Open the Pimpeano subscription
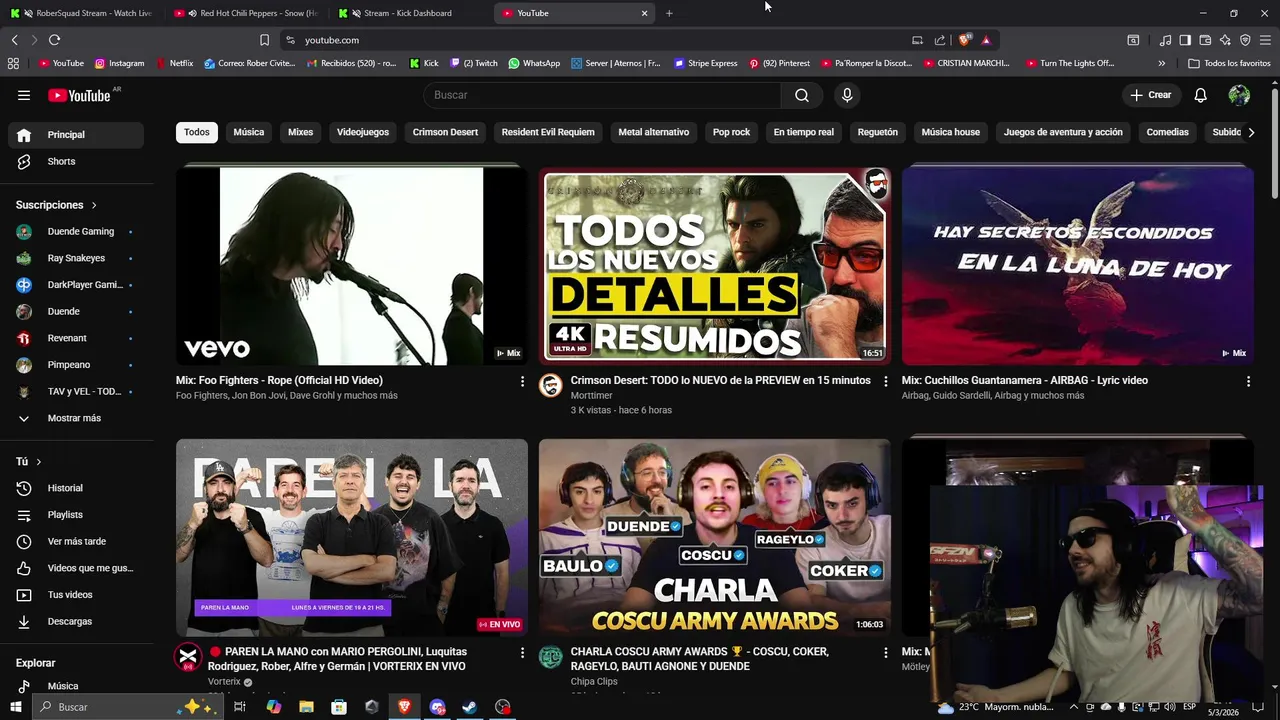 76,365
